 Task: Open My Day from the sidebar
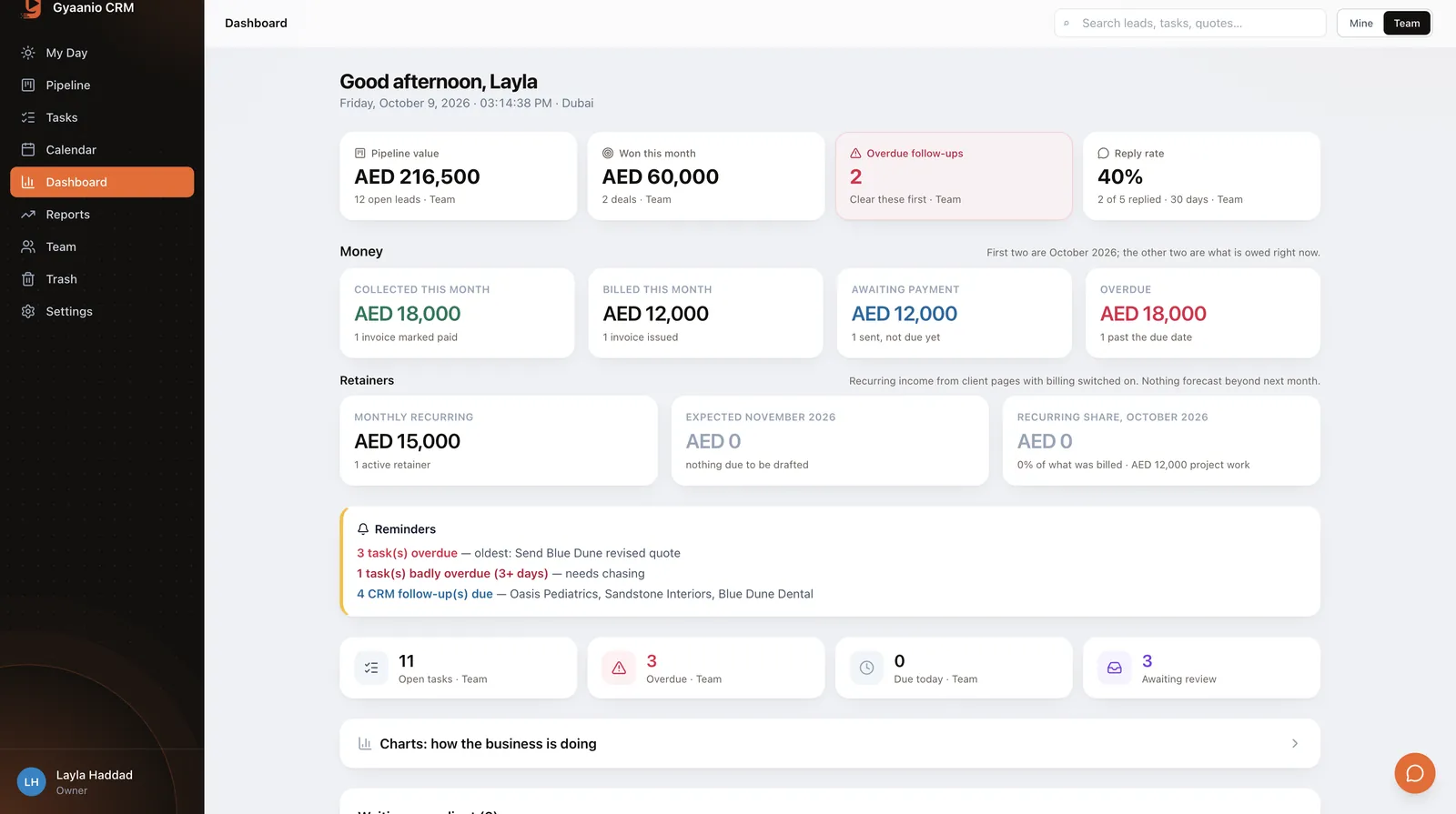pyautogui.click(x=102, y=53)
